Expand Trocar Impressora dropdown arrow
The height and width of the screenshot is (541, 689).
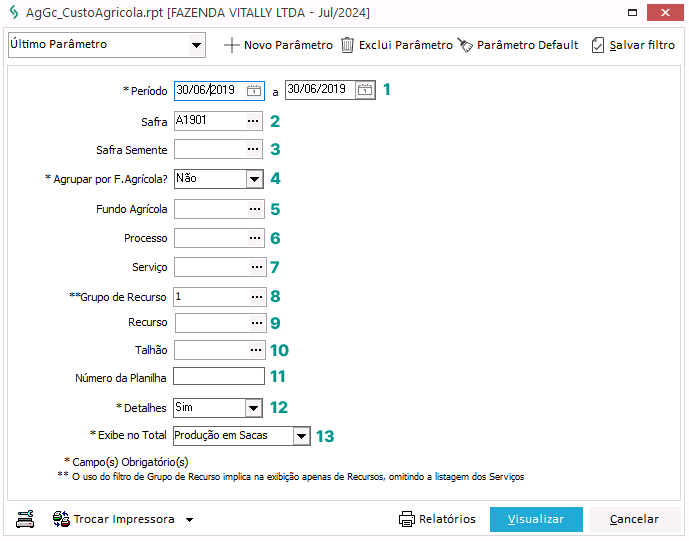point(189,520)
